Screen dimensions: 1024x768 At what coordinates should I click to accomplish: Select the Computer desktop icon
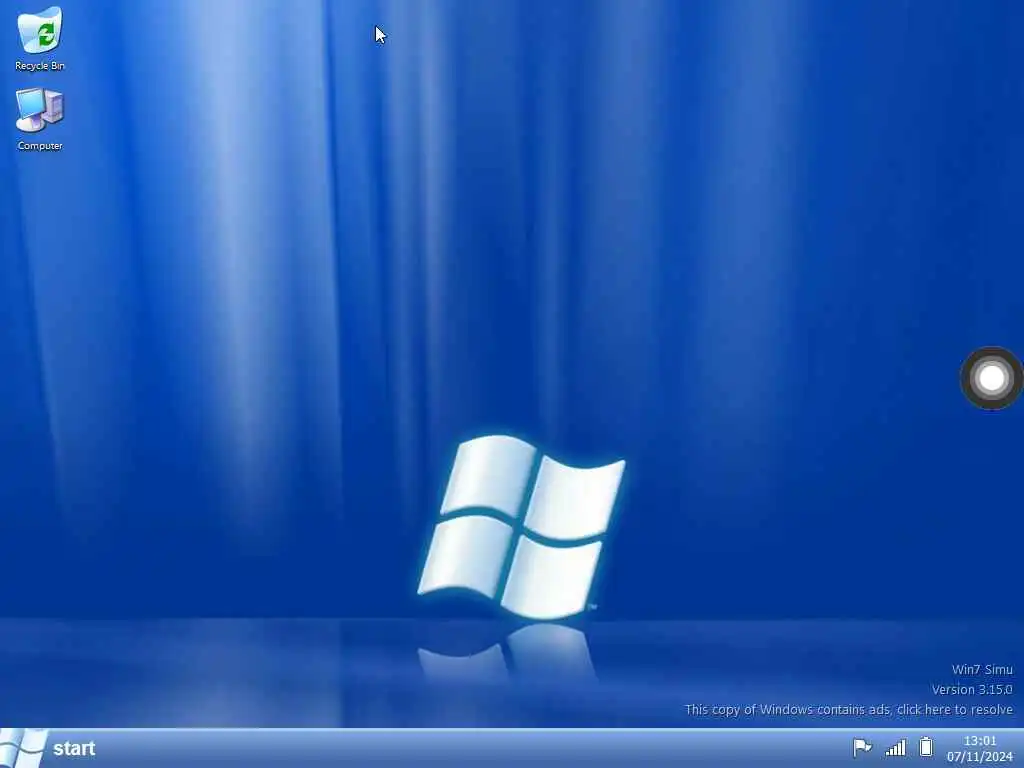click(40, 119)
